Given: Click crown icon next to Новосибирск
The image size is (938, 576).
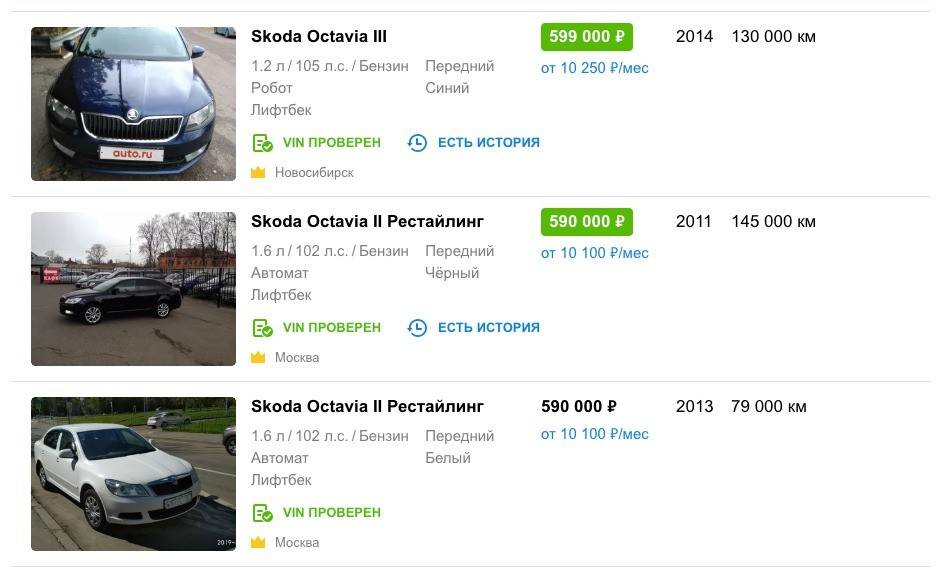Looking at the screenshot, I should 258,173.
